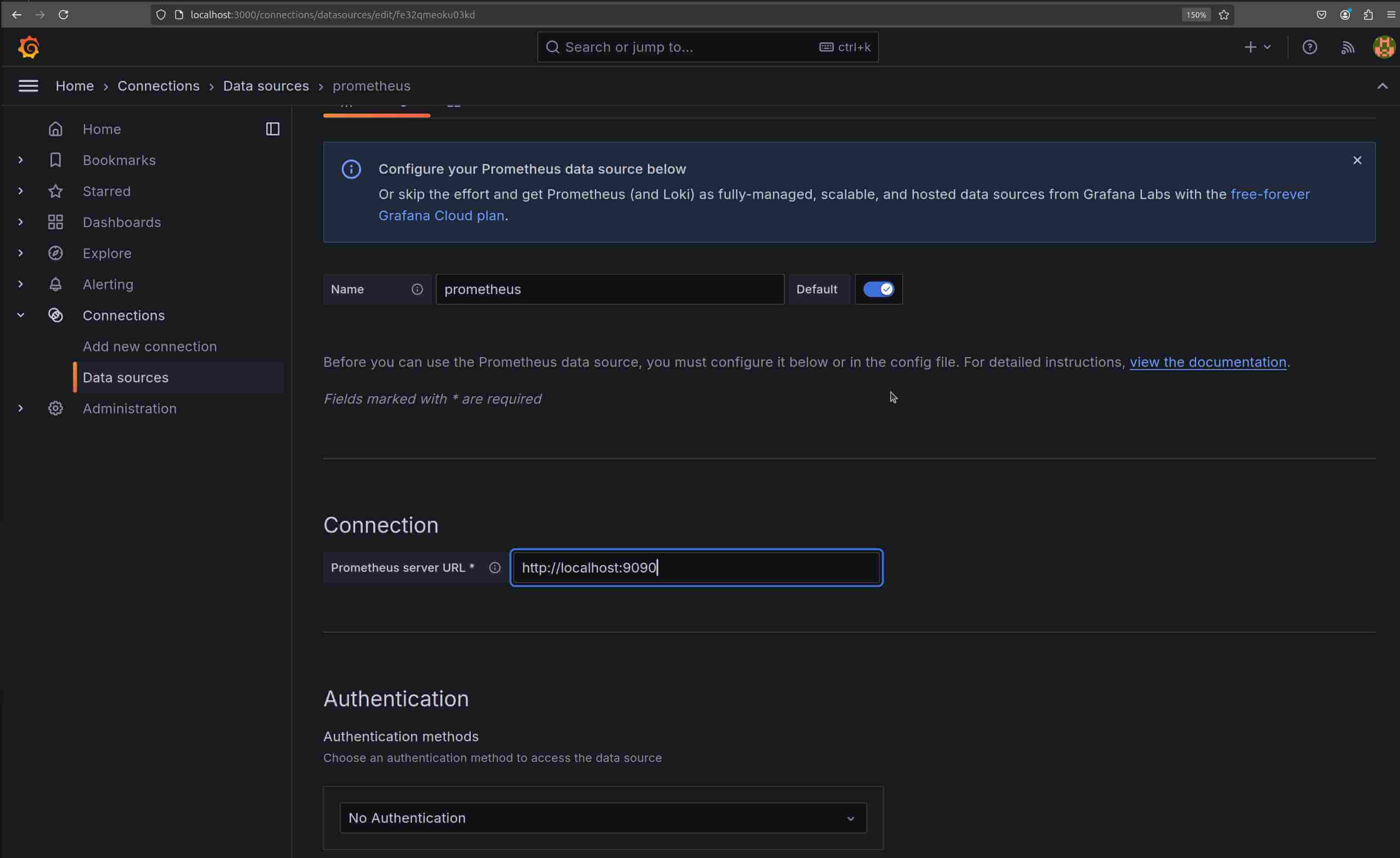1400x858 pixels.
Task: Open the Help icon in the top bar
Action: pos(1309,47)
